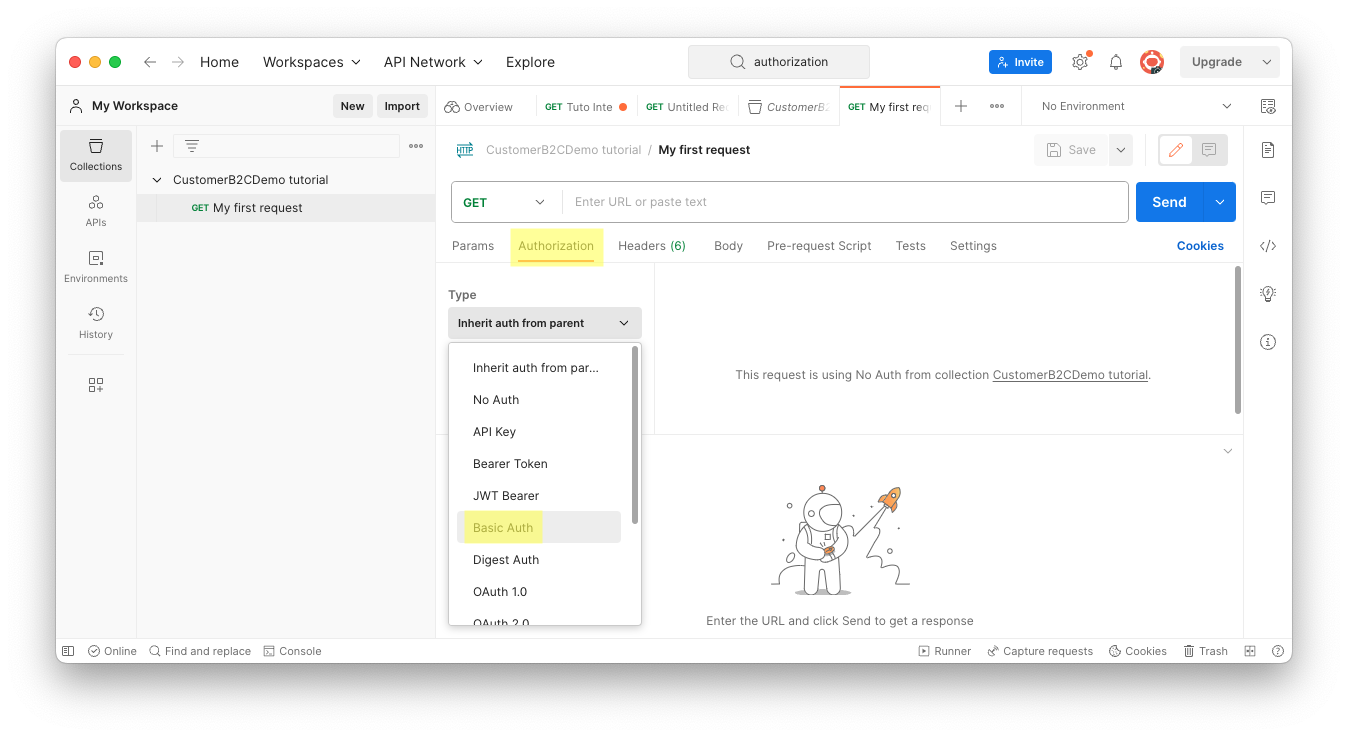The height and width of the screenshot is (737, 1348).
Task: Switch to the Pre-request Script tab
Action: pyautogui.click(x=819, y=246)
